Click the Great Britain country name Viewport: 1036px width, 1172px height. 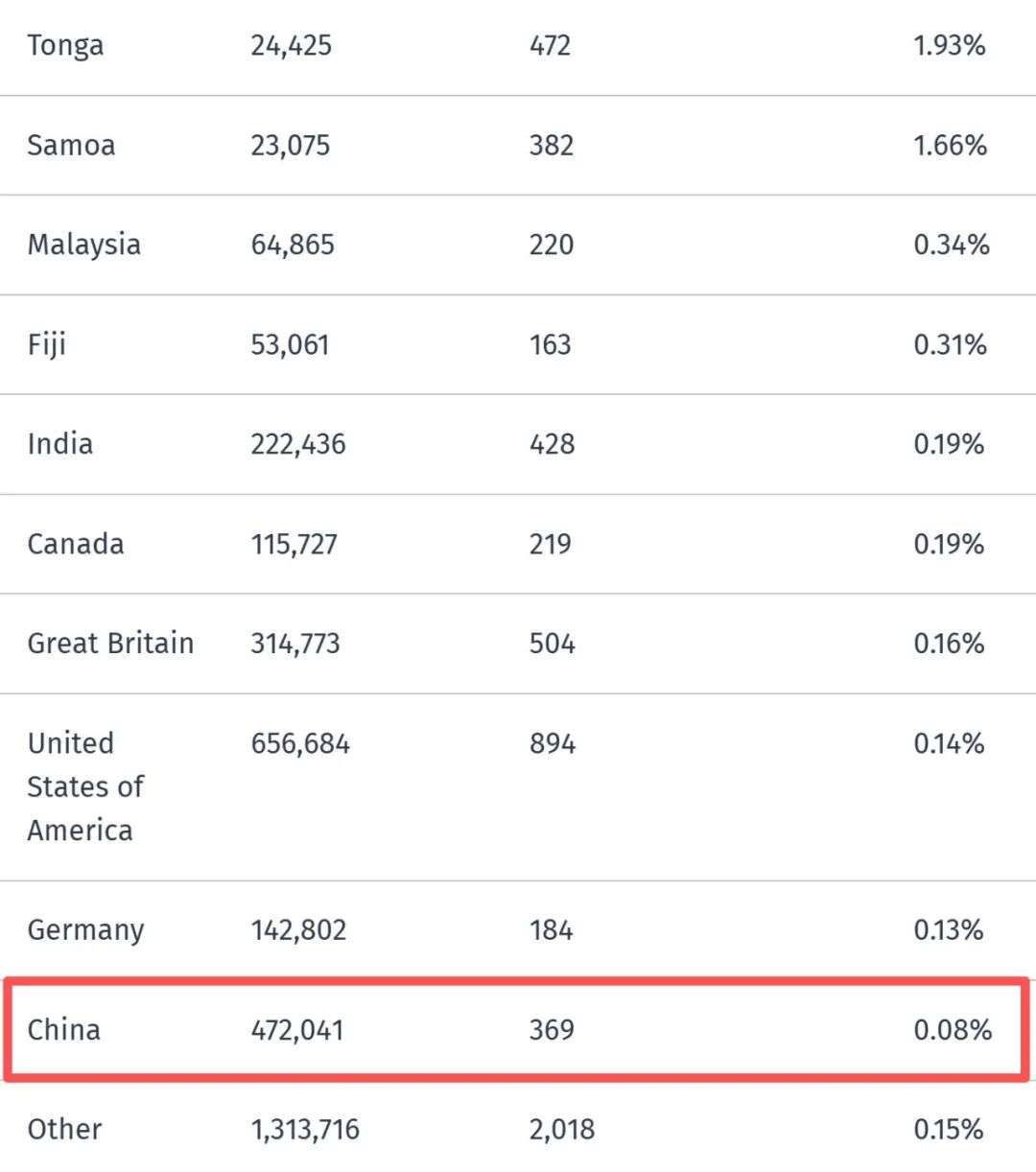[x=110, y=644]
